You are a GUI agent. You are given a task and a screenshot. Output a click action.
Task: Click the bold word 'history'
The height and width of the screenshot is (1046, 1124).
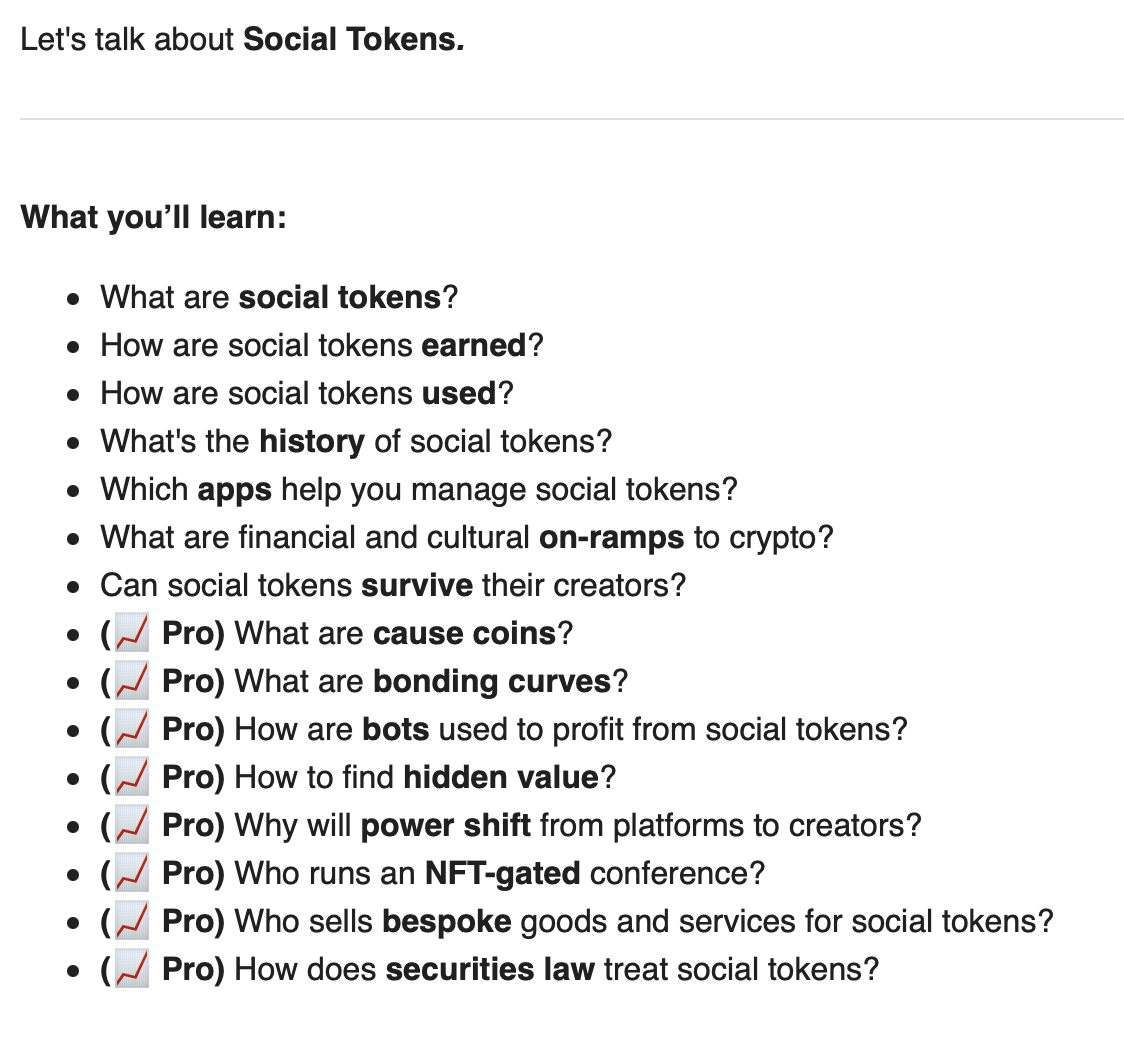pos(312,442)
